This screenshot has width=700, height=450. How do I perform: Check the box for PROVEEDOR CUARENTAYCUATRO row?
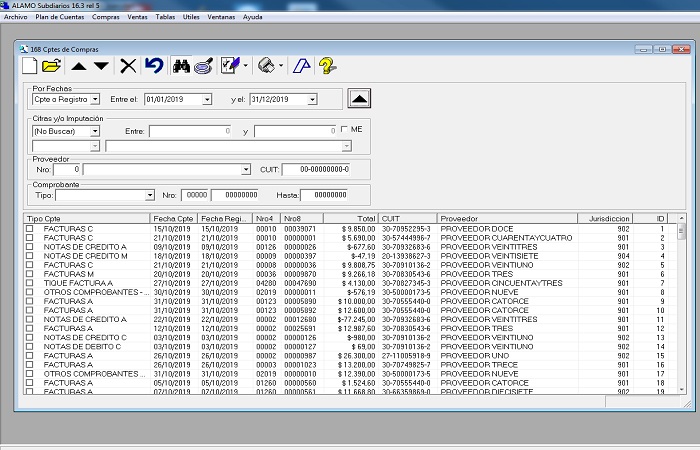(x=29, y=238)
